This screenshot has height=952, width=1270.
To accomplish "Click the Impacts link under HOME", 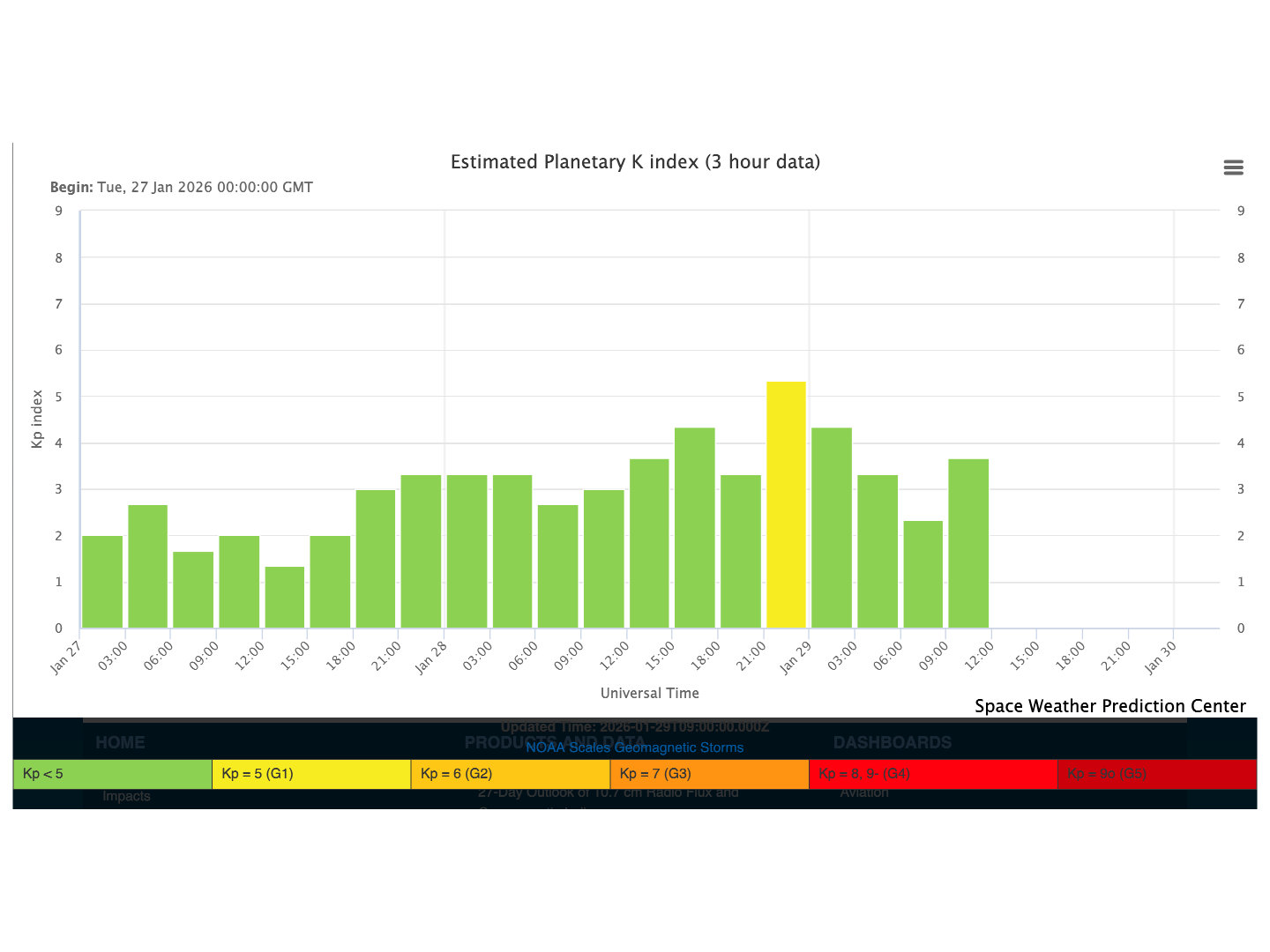I will pyautogui.click(x=126, y=796).
